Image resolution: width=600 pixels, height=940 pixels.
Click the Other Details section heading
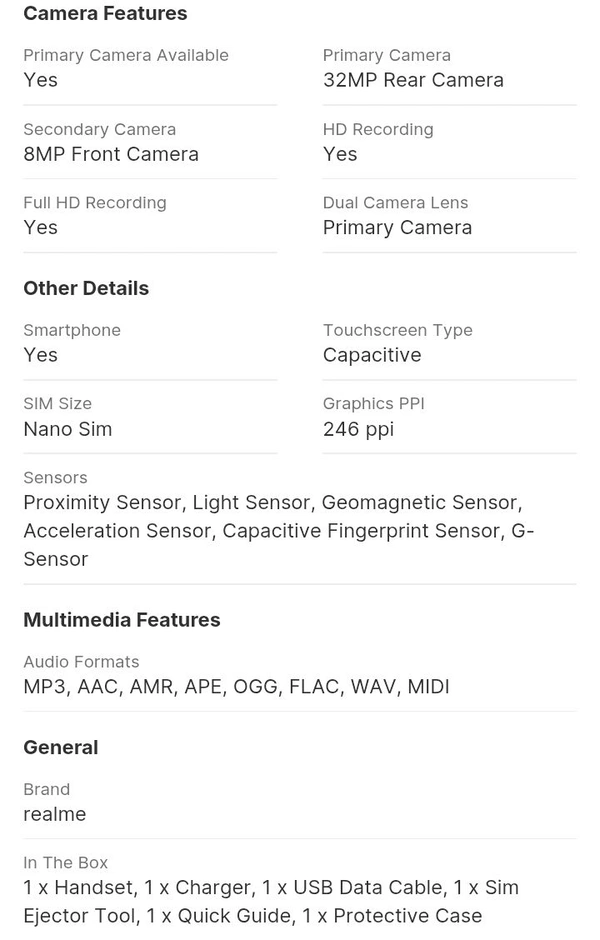tap(86, 288)
